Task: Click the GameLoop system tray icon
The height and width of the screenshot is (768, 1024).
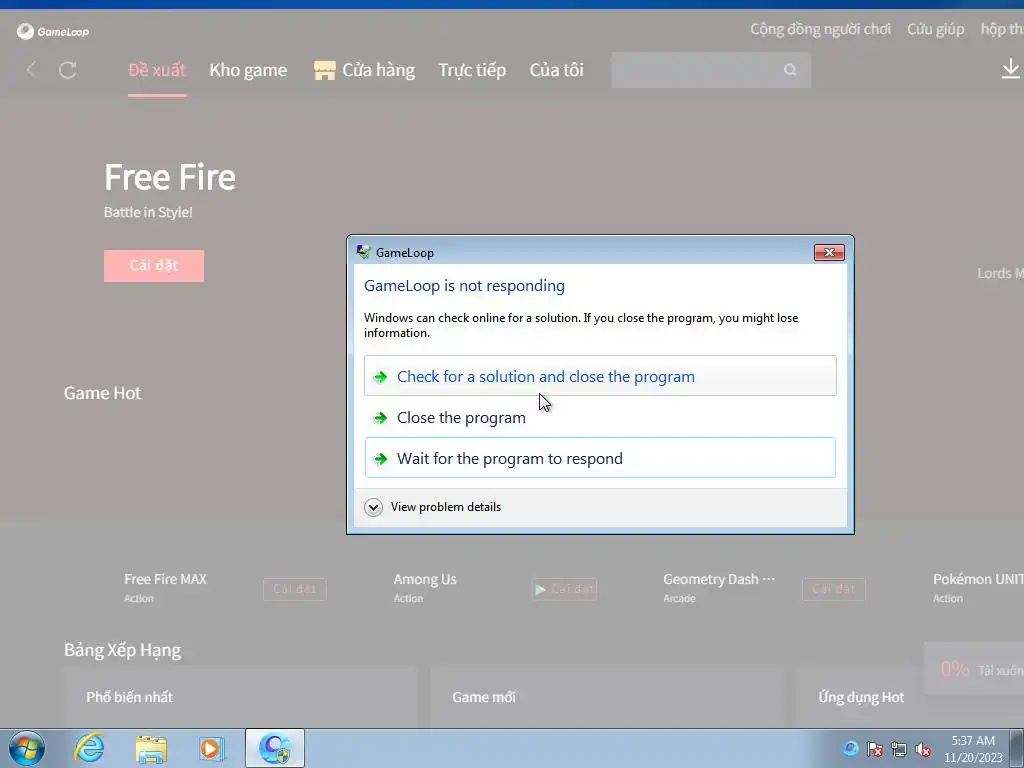Action: 850,749
